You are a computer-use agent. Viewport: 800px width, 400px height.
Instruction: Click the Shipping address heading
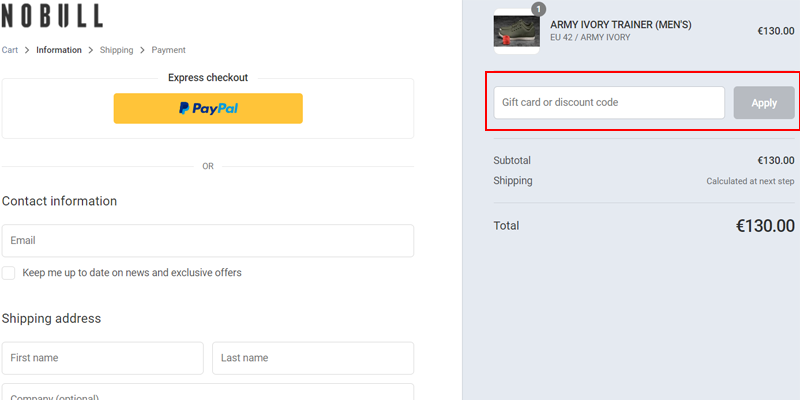[52, 319]
